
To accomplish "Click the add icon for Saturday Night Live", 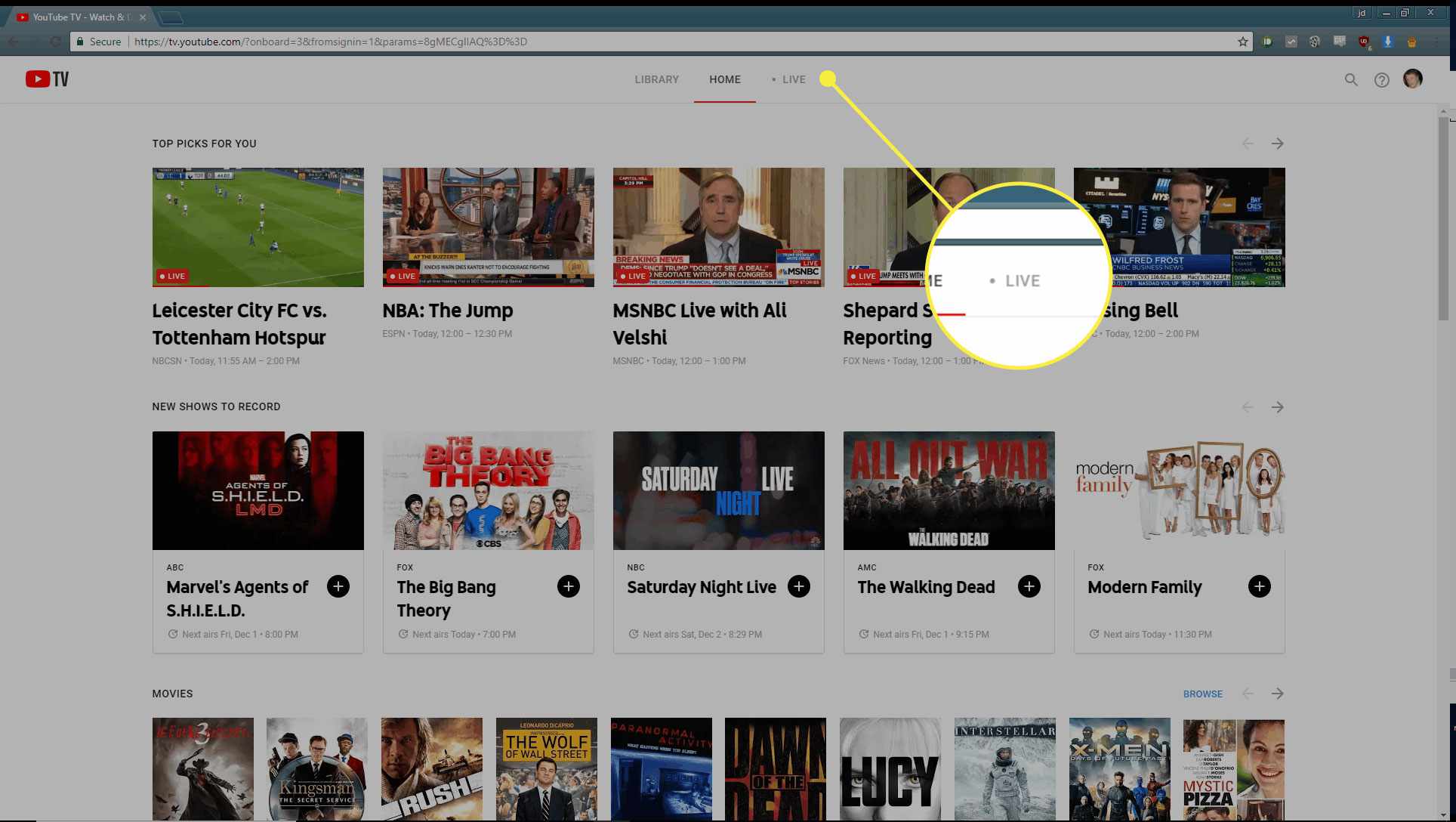I will coord(800,587).
